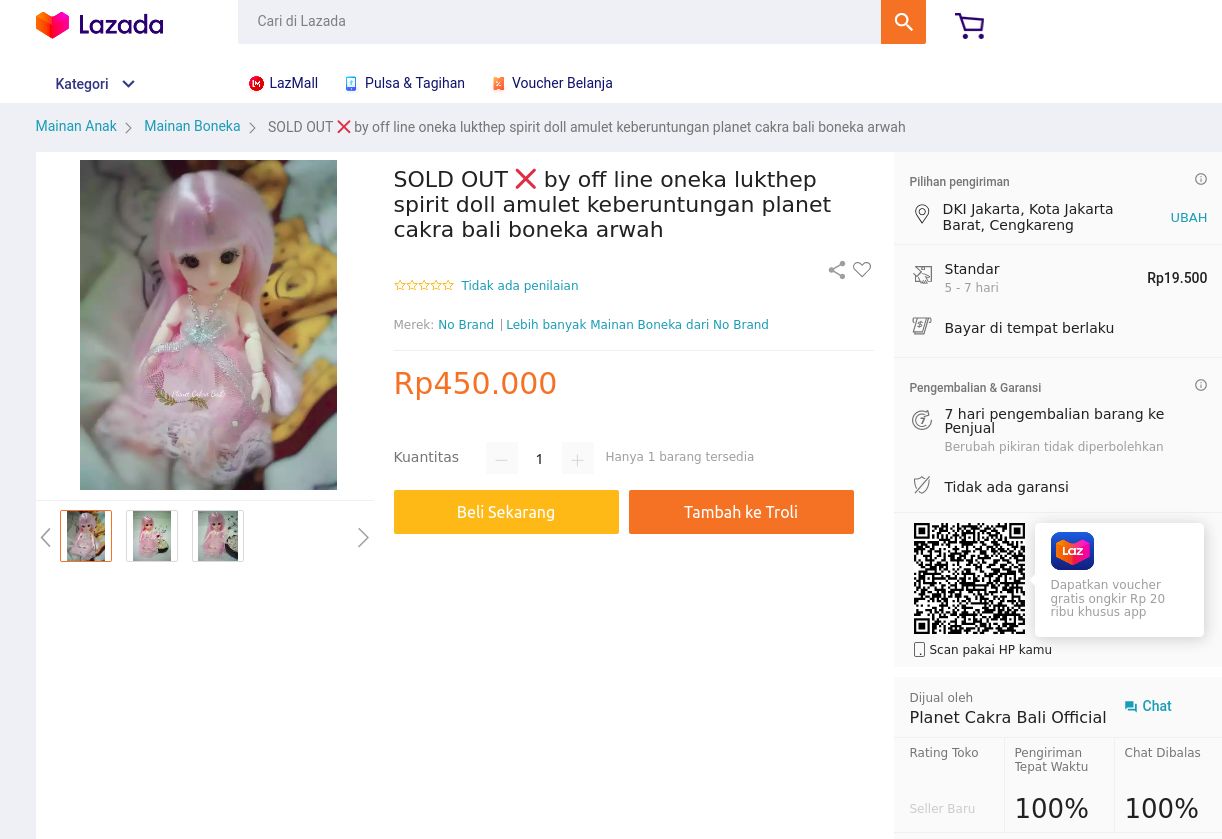Open the share icon for this product
Viewport: 1222px width, 839px height.
coord(836,269)
